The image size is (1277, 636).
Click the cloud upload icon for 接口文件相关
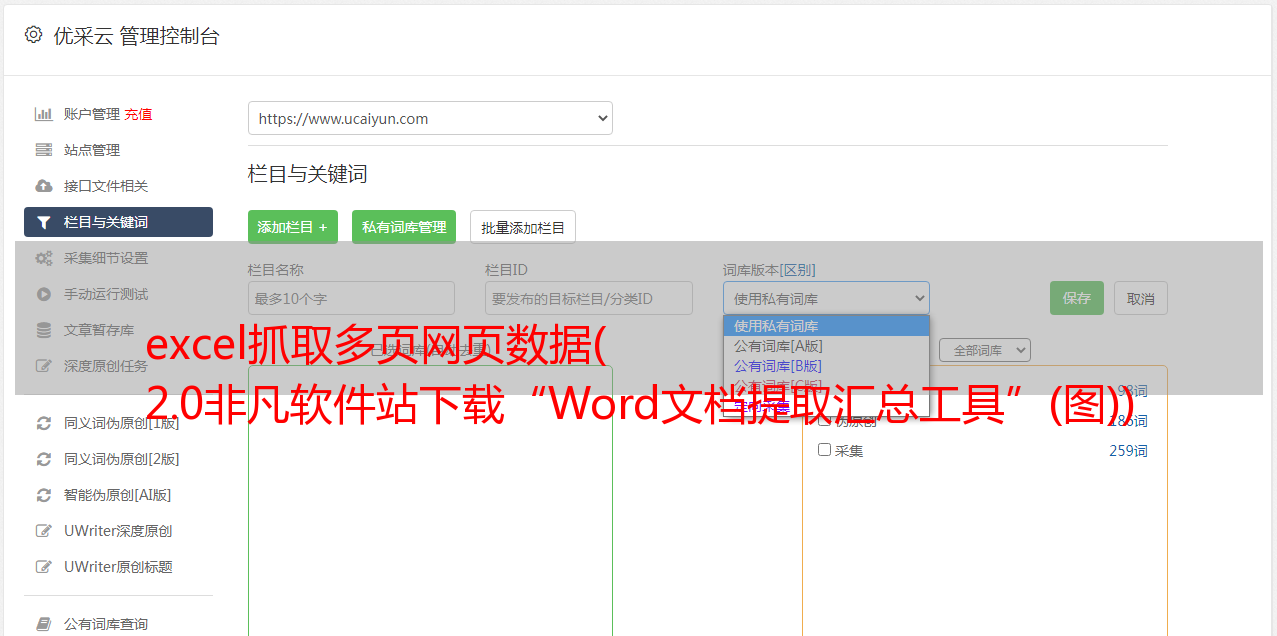point(44,186)
